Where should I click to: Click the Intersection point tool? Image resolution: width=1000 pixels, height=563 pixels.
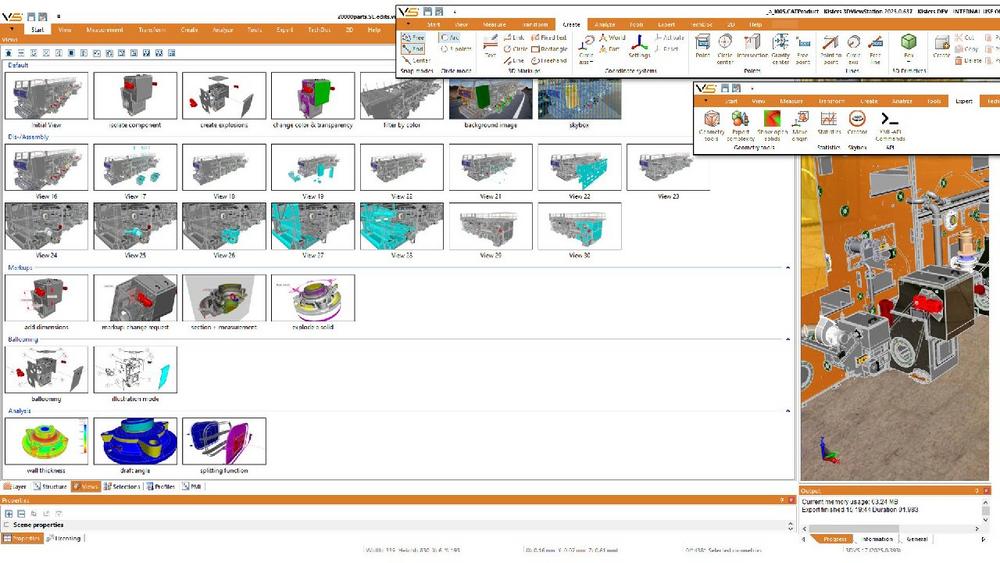click(x=752, y=45)
